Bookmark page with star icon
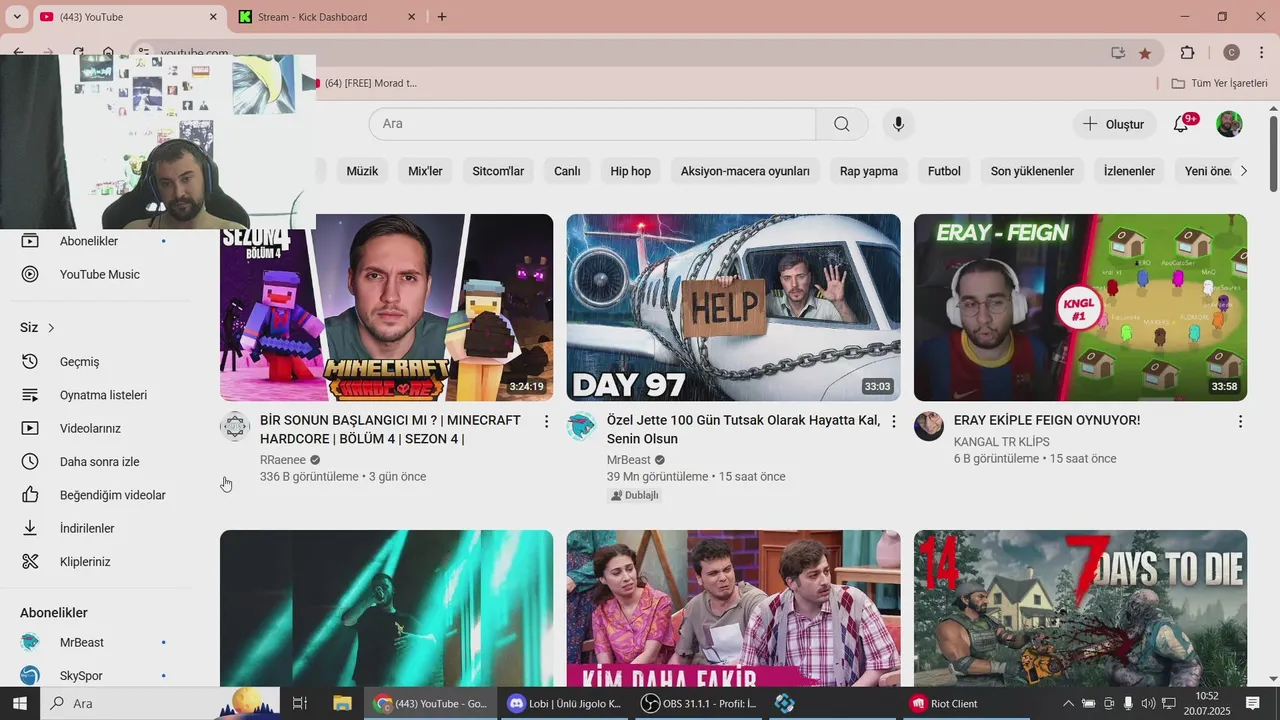Screen dimensions: 1280x720 (x=1145, y=53)
